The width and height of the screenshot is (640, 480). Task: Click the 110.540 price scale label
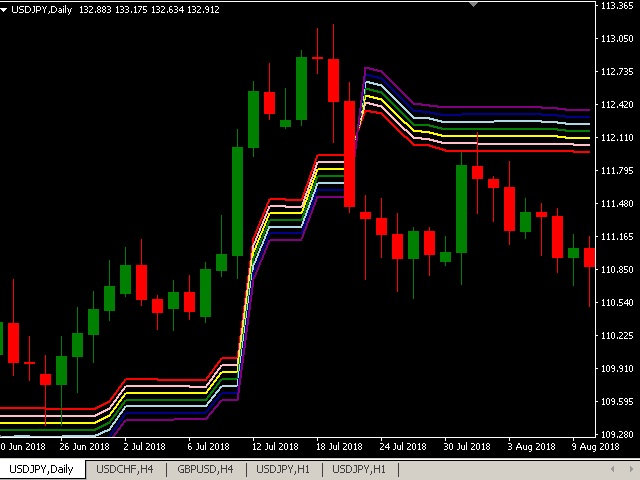(617, 302)
